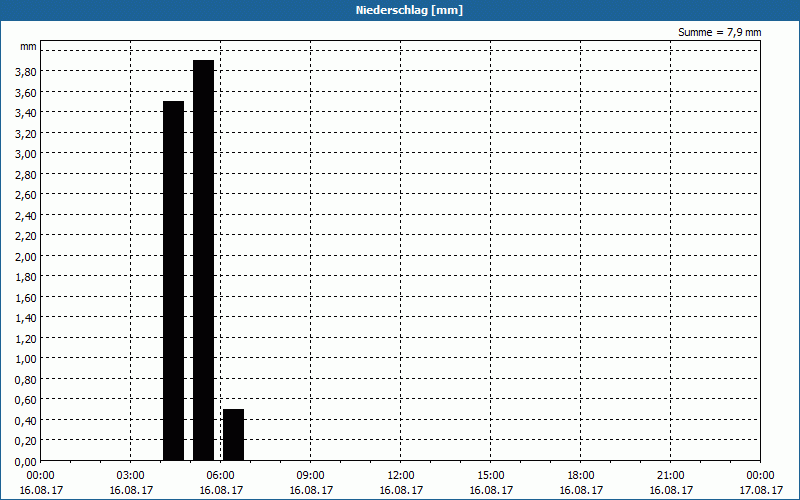800x500 pixels.
Task: Click the small 0,50 mm precipitation bar
Action: click(234, 435)
